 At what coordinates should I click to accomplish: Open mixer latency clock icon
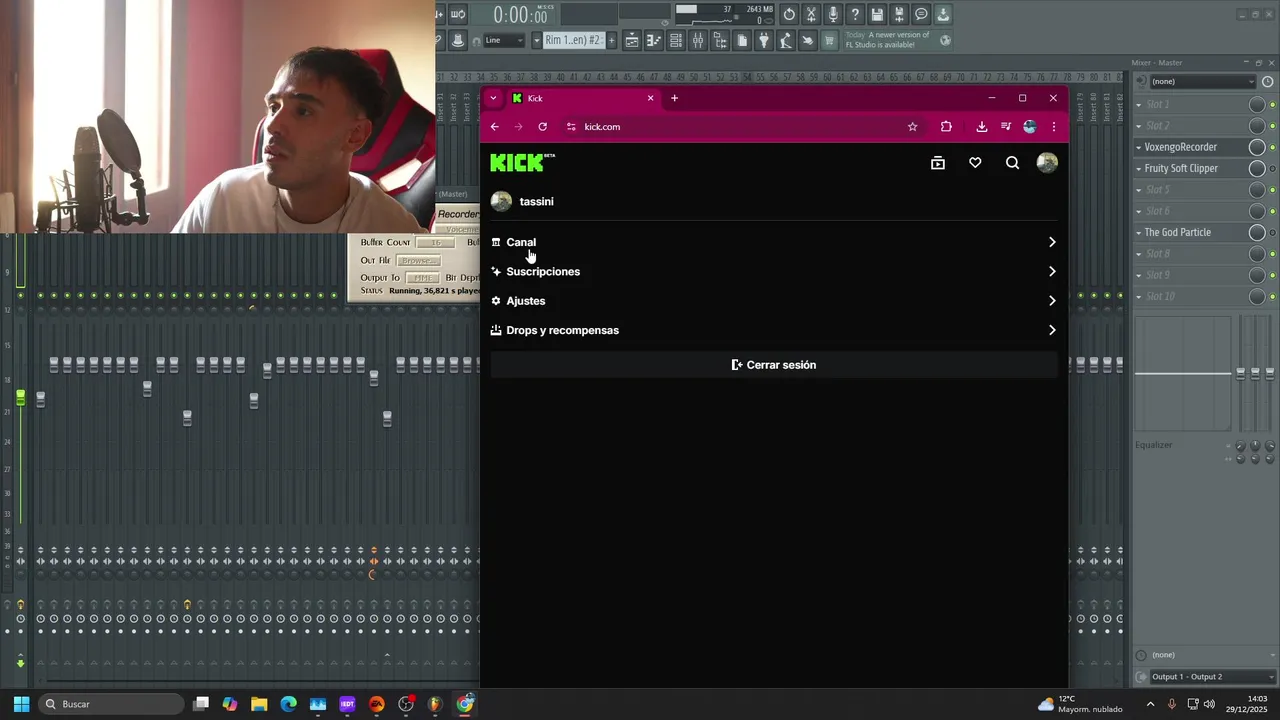tap(1270, 81)
